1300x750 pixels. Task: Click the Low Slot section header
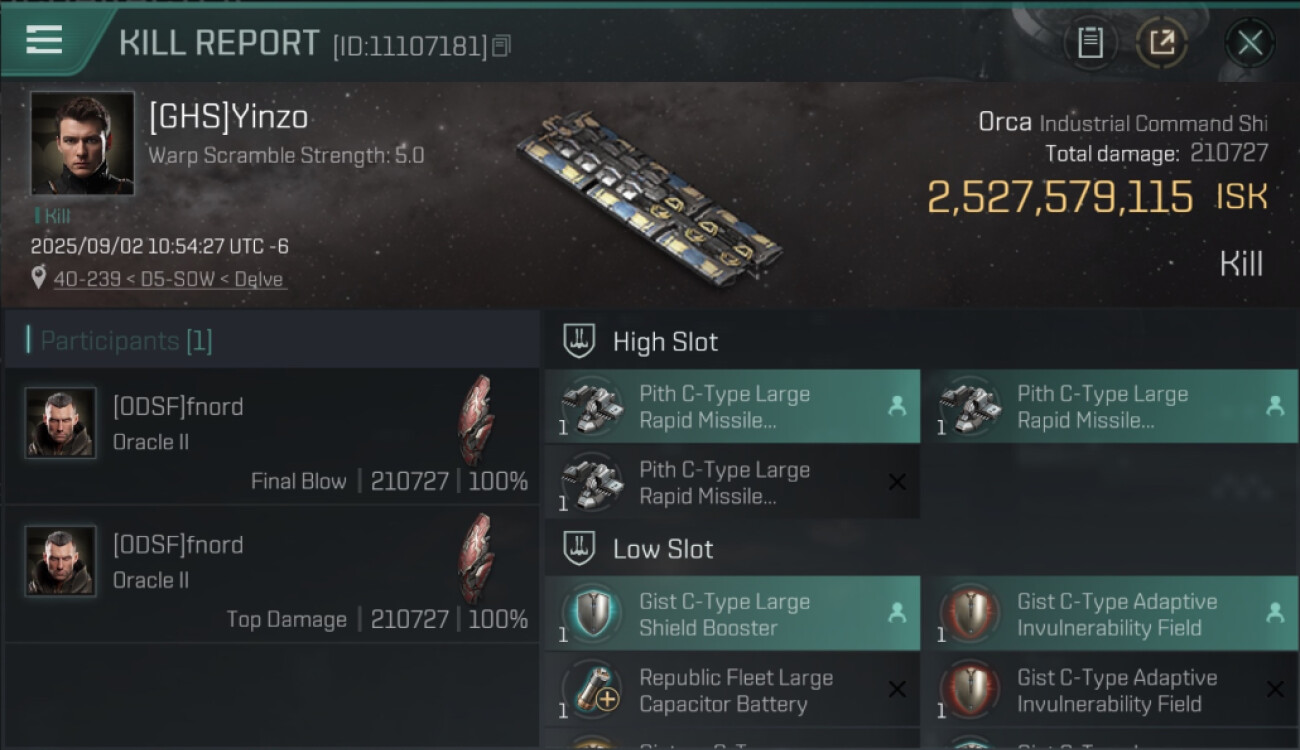(x=663, y=549)
